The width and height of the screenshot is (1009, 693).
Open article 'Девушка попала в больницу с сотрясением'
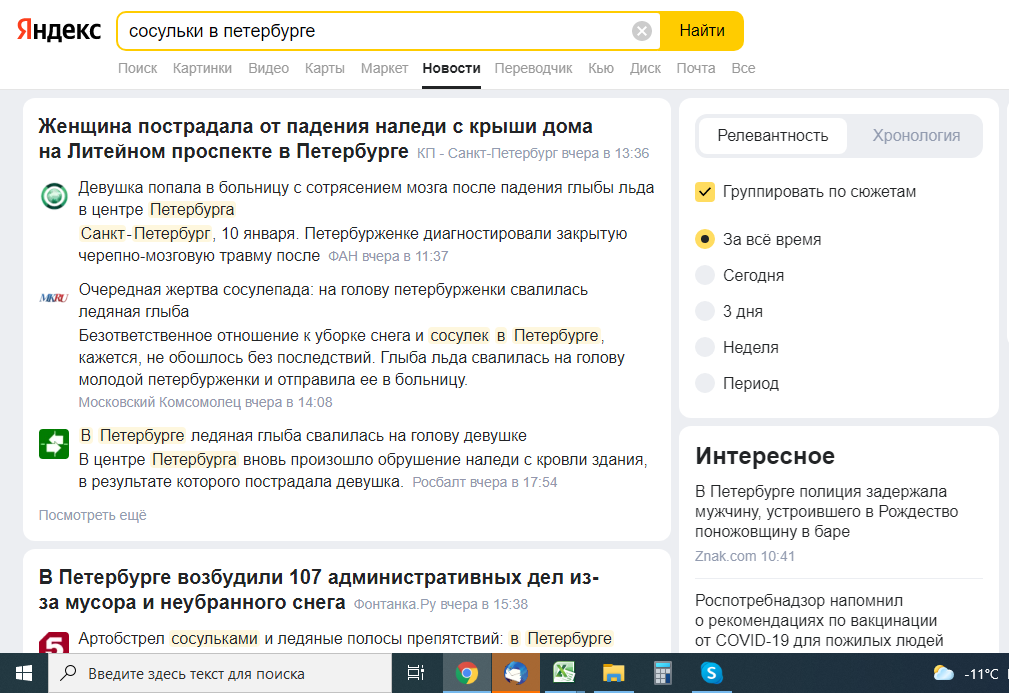(366, 199)
